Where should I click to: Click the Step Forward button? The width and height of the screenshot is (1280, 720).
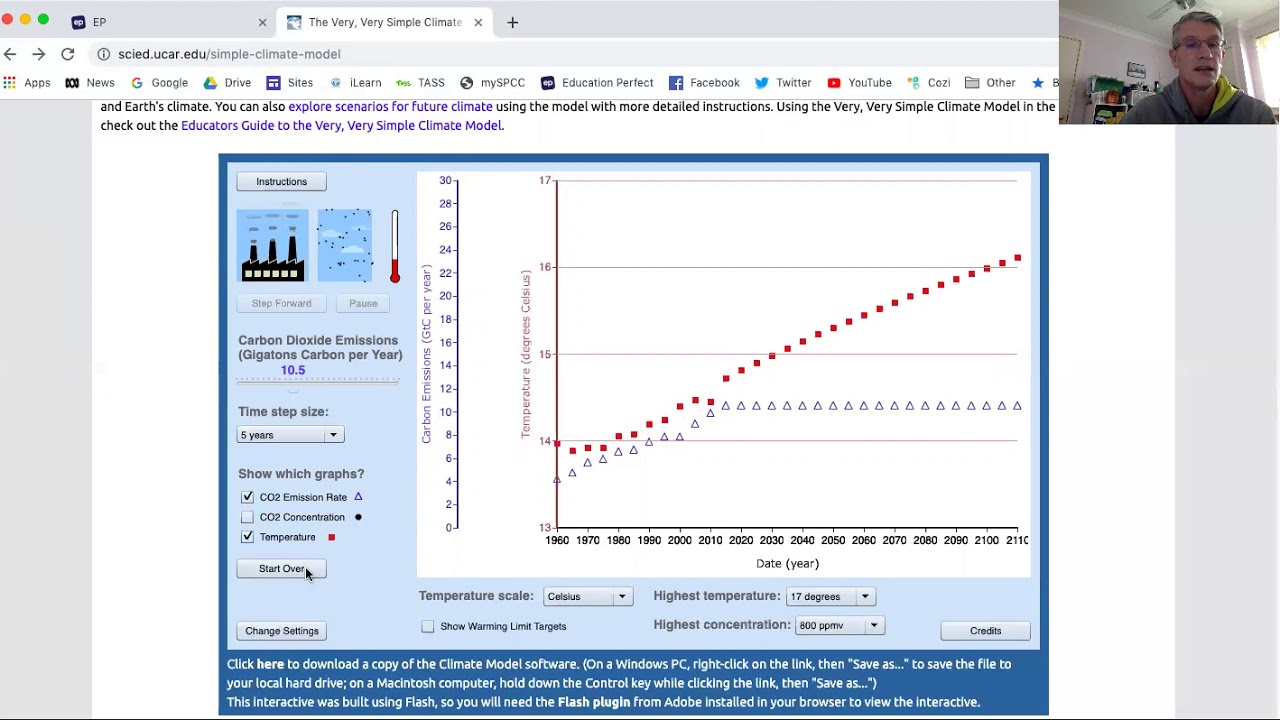click(281, 303)
